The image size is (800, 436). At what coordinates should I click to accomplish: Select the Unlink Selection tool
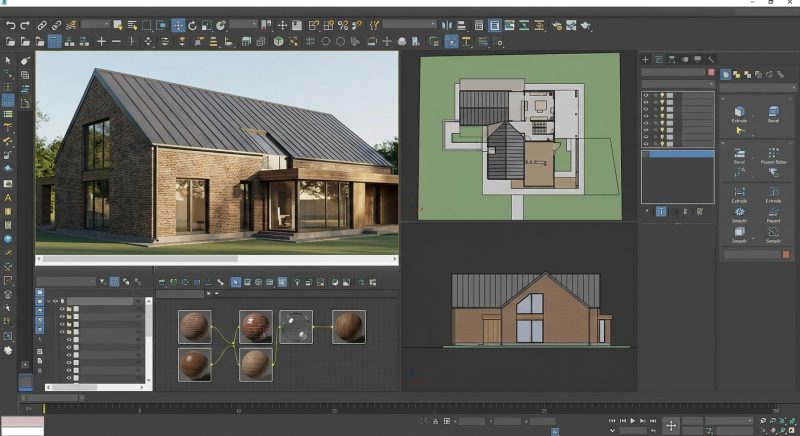coord(57,25)
